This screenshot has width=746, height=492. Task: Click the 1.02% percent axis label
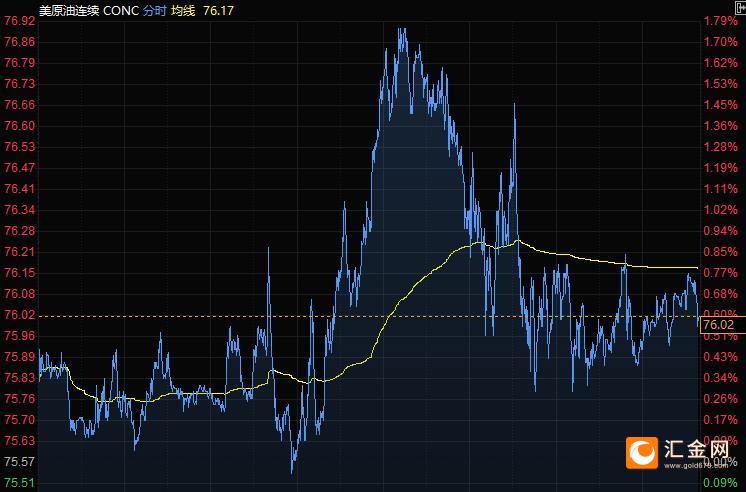[721, 210]
